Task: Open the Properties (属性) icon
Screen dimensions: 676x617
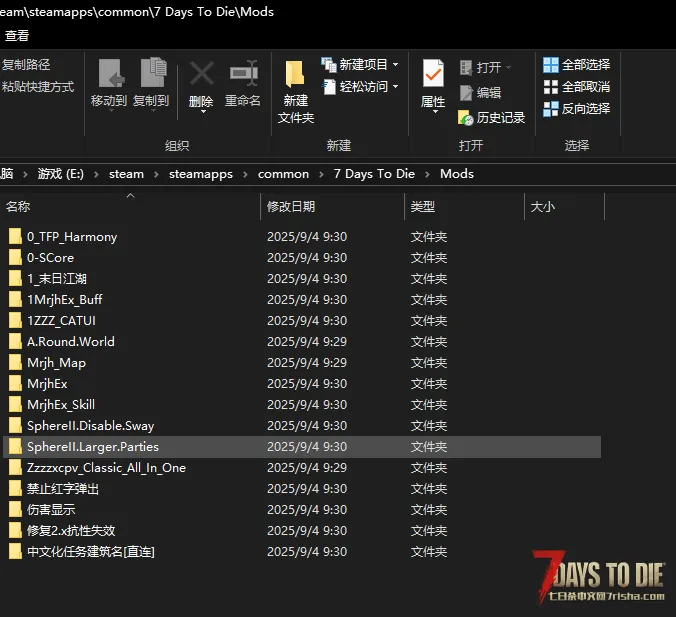Action: point(433,74)
